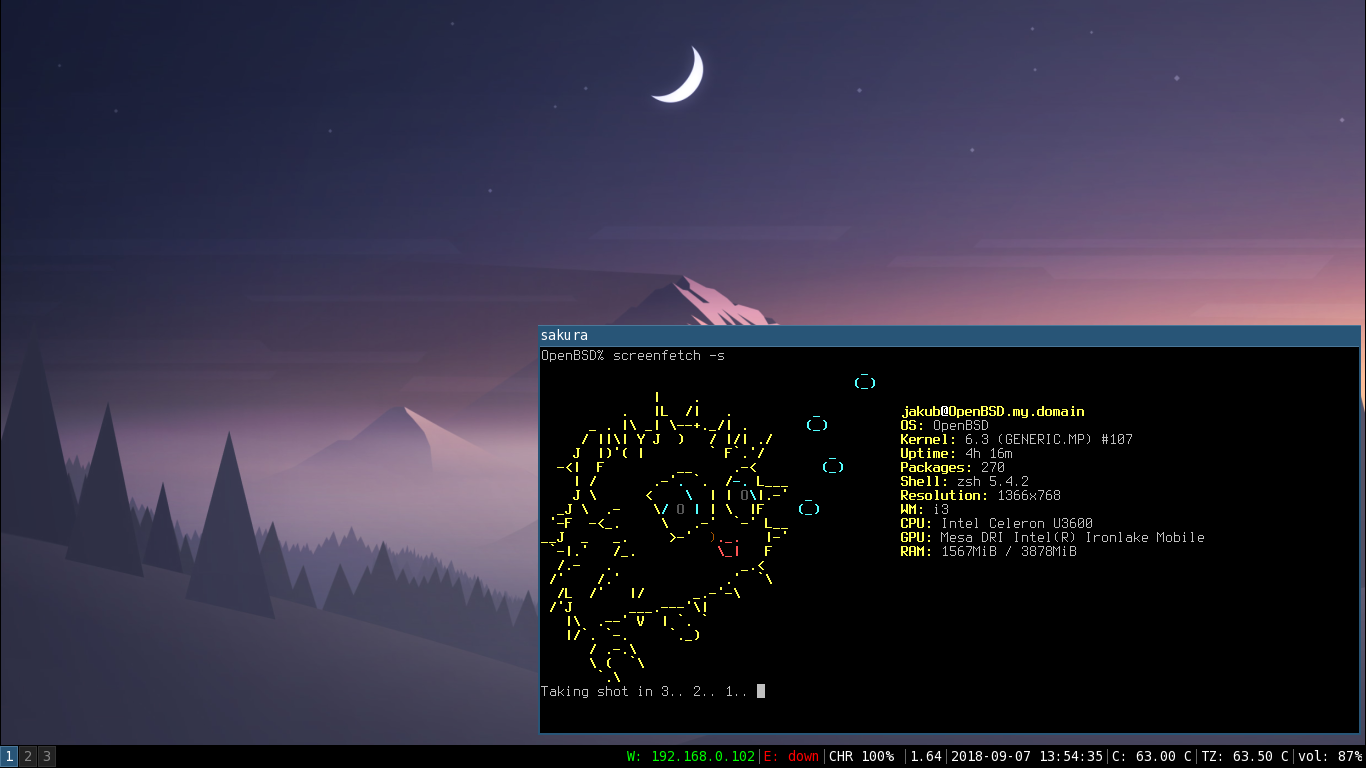
Task: Click the 'TZ: 63.50 C' thermal zone entry
Action: point(1245,757)
